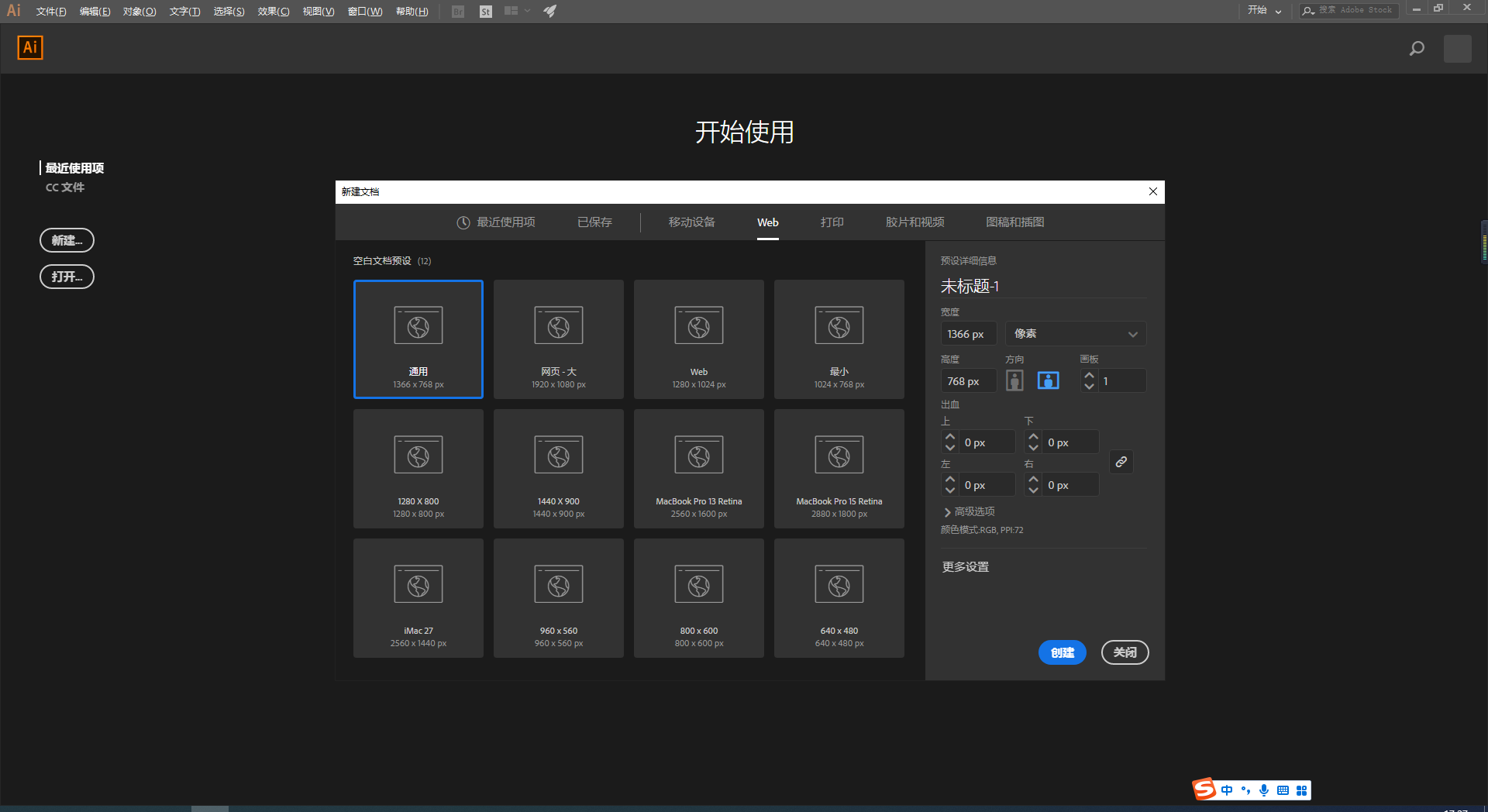Click the artboard count up stepper arrow
The image size is (1488, 812).
tap(1090, 375)
